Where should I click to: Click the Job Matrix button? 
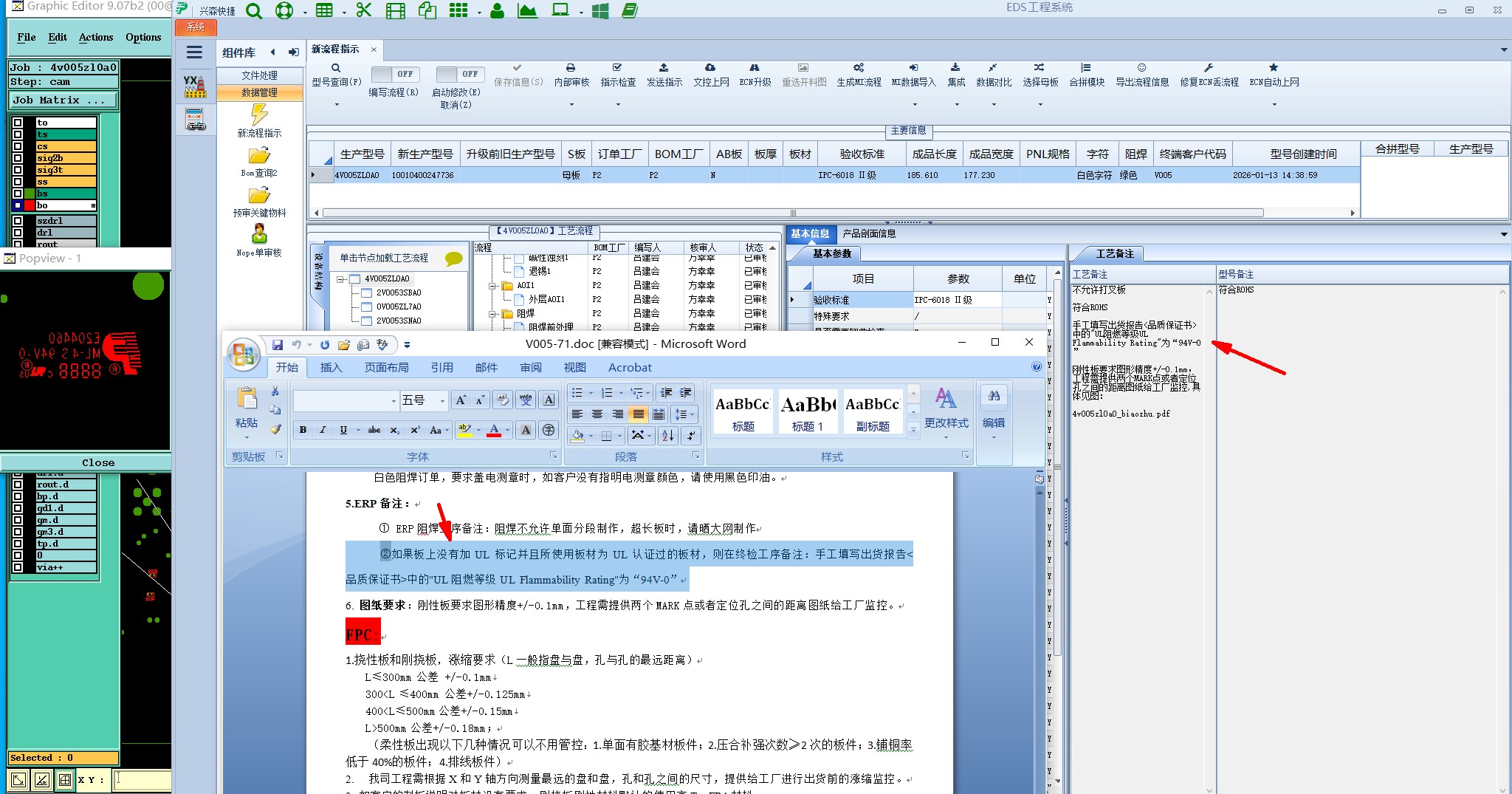63,100
